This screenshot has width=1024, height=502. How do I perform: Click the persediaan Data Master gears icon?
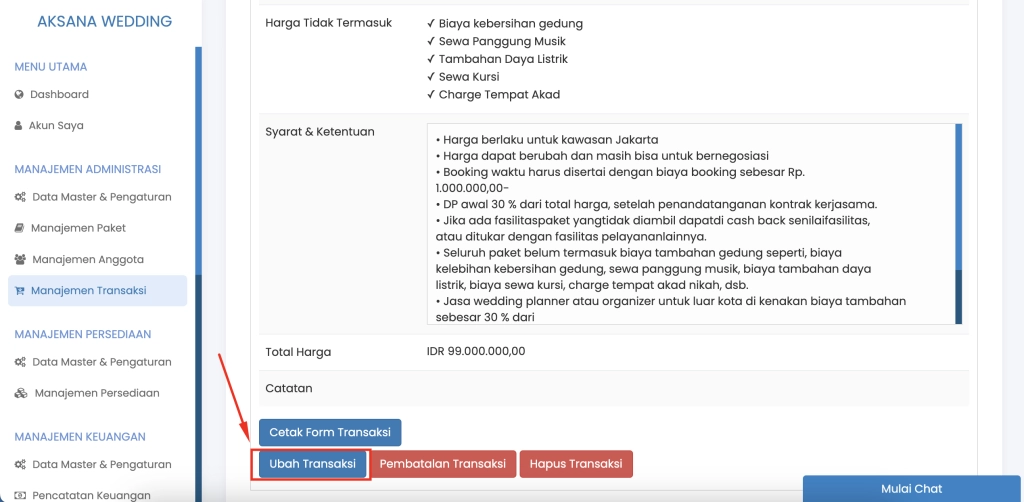coord(21,362)
